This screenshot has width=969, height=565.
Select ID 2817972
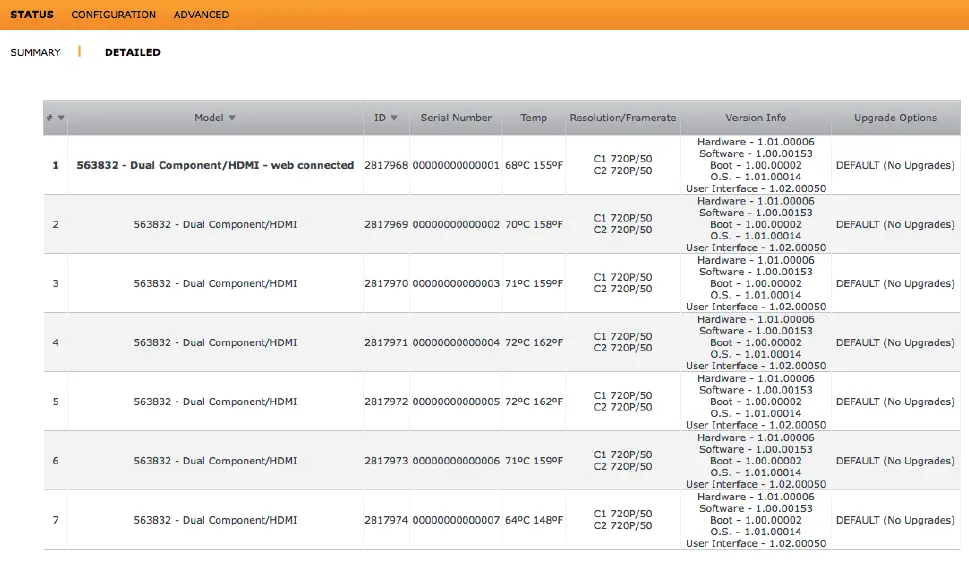pos(386,401)
